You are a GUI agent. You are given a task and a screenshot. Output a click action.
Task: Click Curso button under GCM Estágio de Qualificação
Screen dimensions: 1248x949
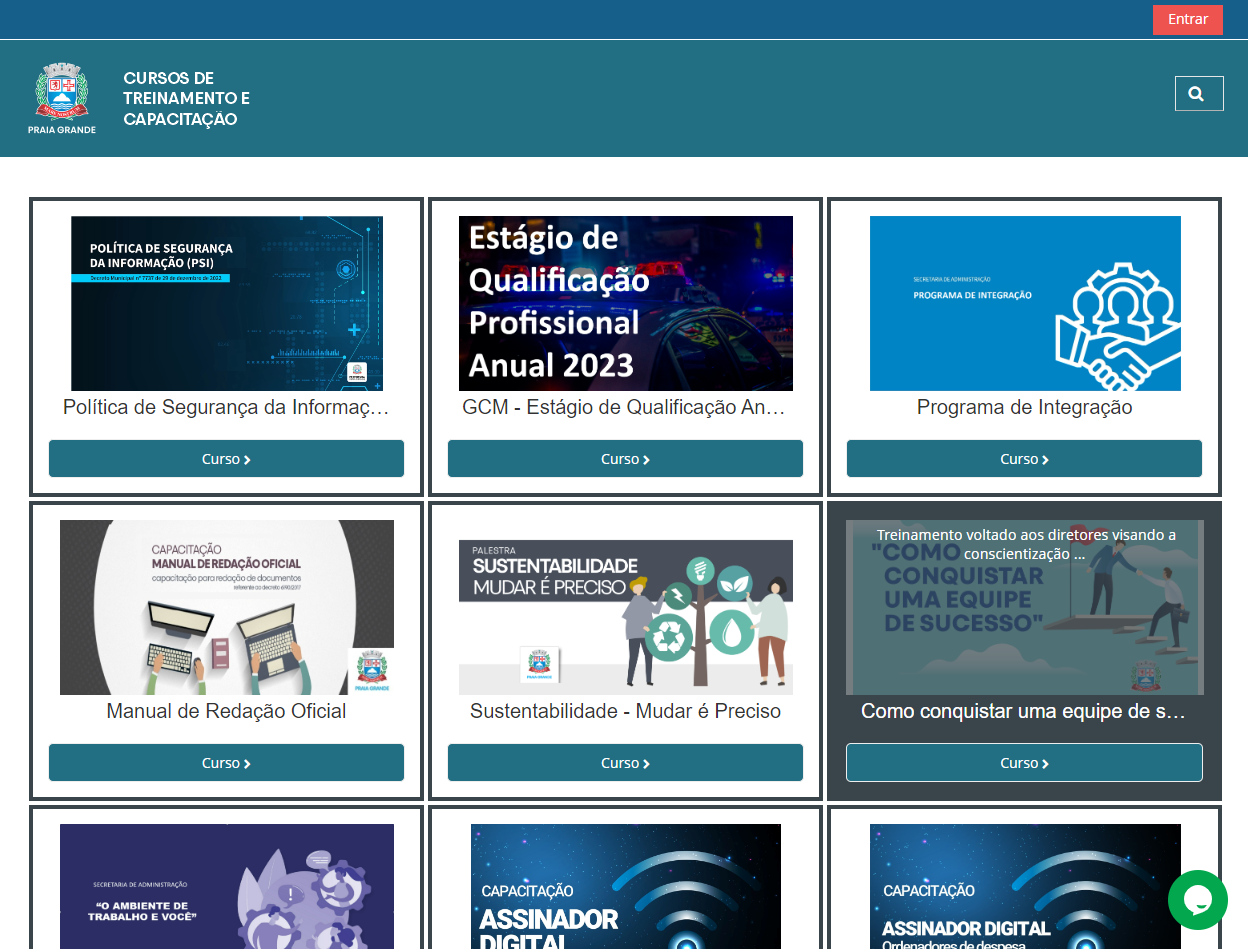pyautogui.click(x=625, y=459)
